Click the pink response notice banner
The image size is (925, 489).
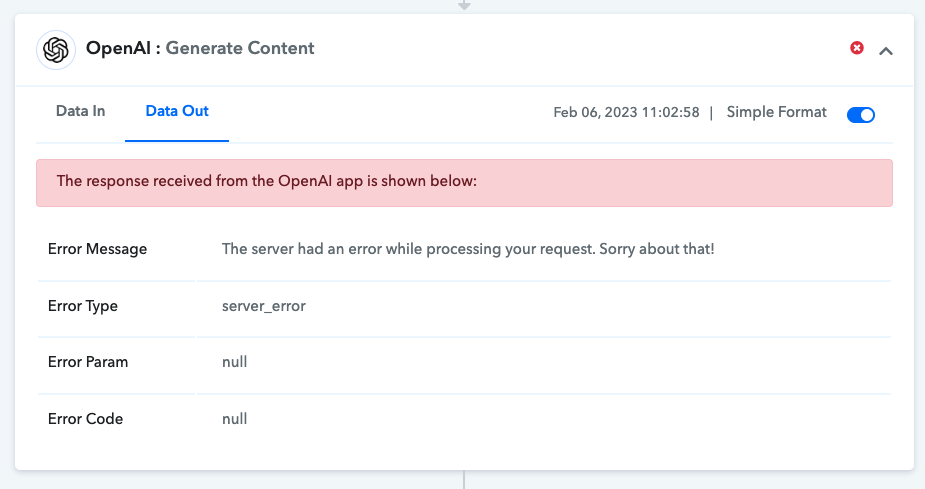pyautogui.click(x=464, y=183)
